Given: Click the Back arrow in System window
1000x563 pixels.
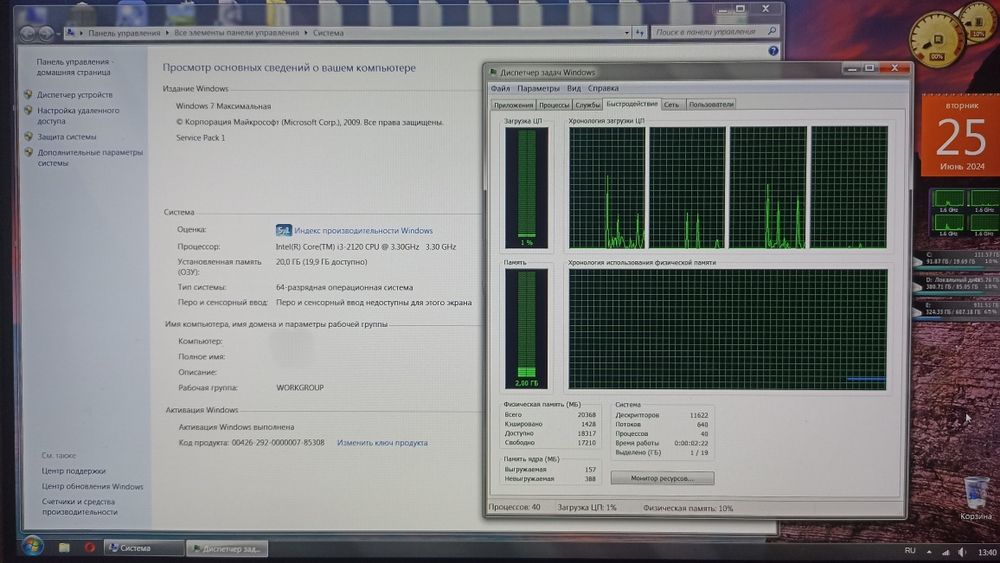Looking at the screenshot, I should [x=27, y=32].
